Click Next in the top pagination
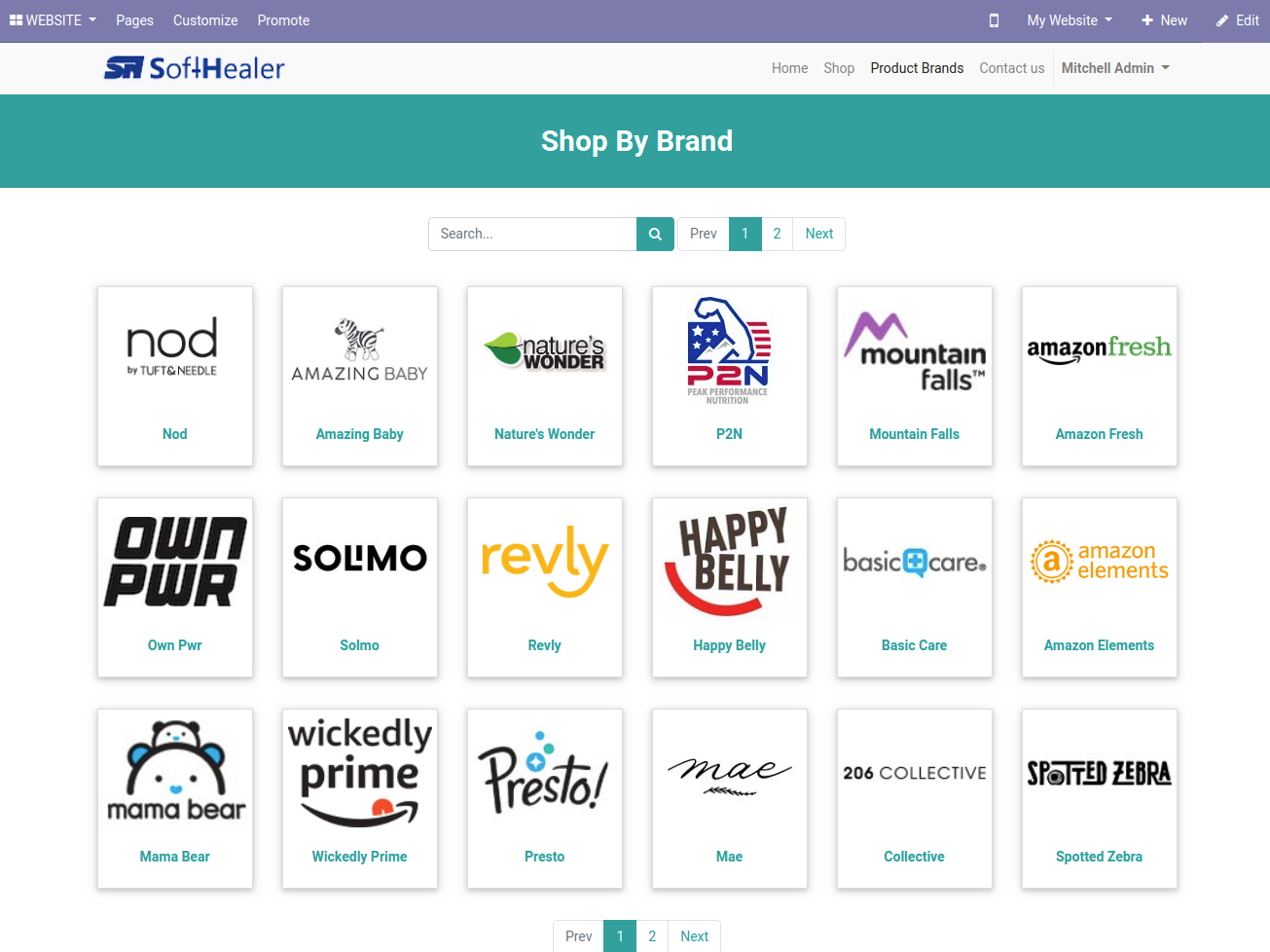Screen dimensions: 1270x952 click(819, 234)
